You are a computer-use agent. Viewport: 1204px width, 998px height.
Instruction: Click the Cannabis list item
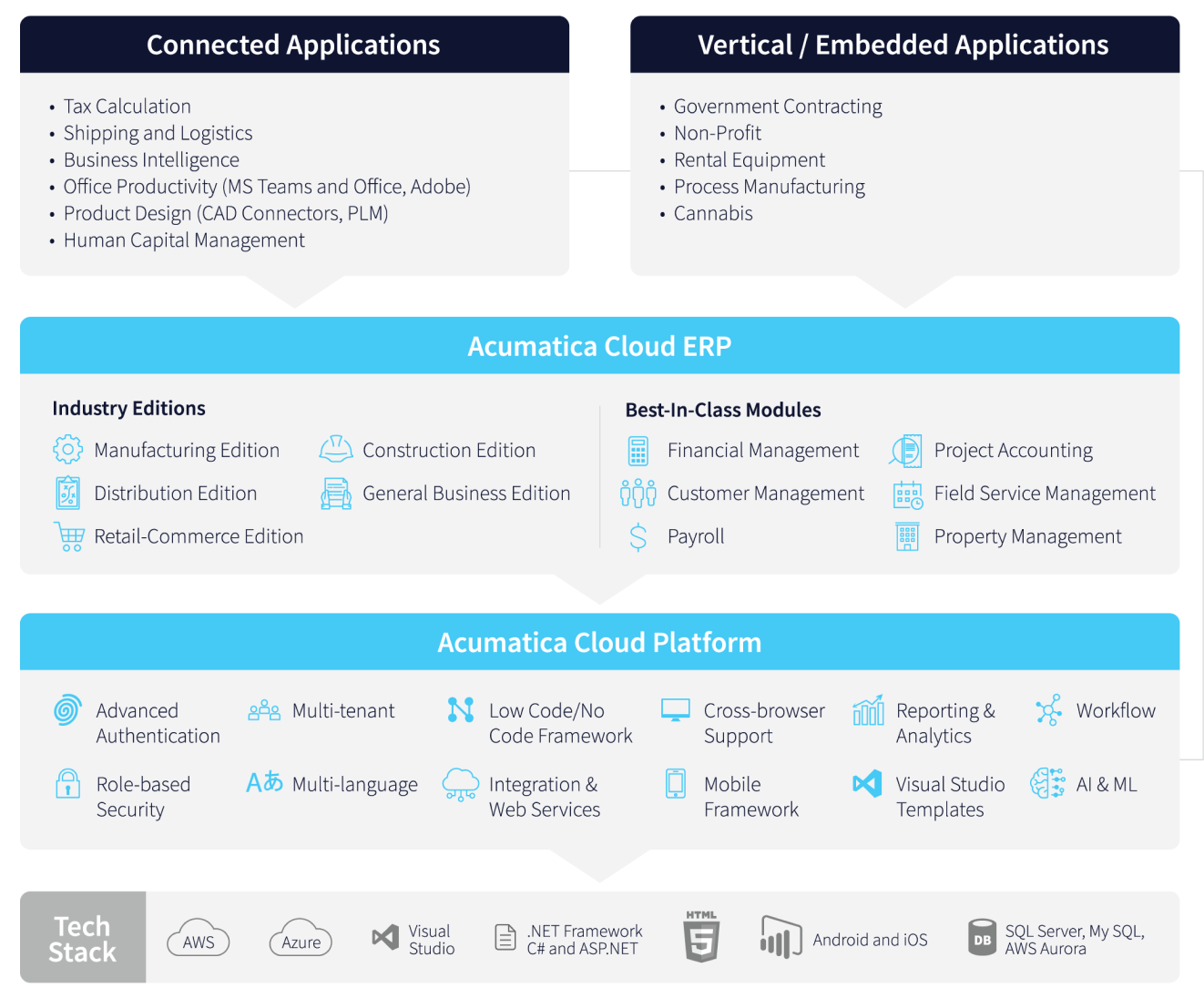click(x=713, y=213)
